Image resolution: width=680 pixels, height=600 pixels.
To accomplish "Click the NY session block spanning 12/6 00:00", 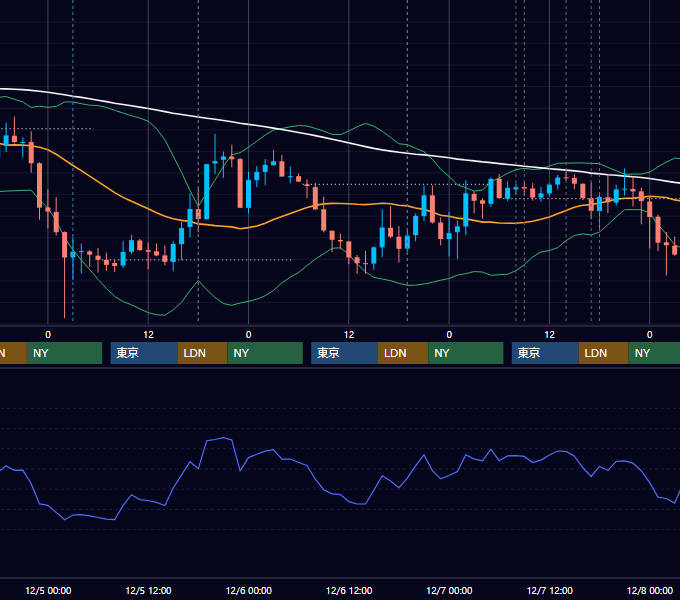I will (x=265, y=353).
